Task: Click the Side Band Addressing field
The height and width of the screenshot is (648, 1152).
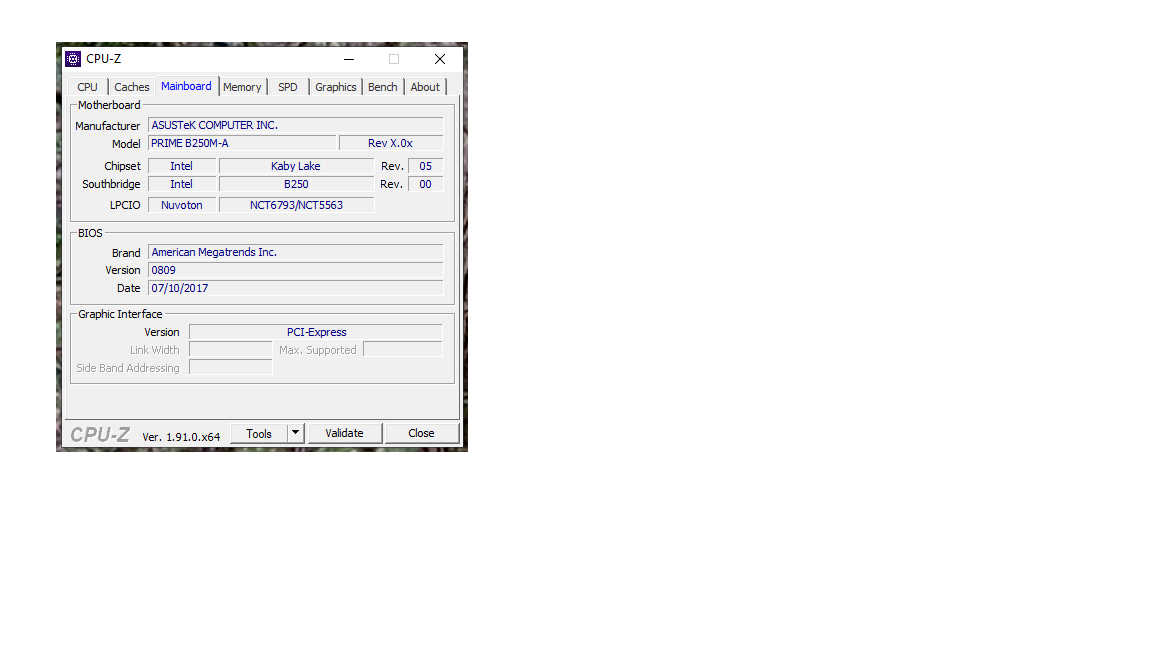Action: pos(231,367)
